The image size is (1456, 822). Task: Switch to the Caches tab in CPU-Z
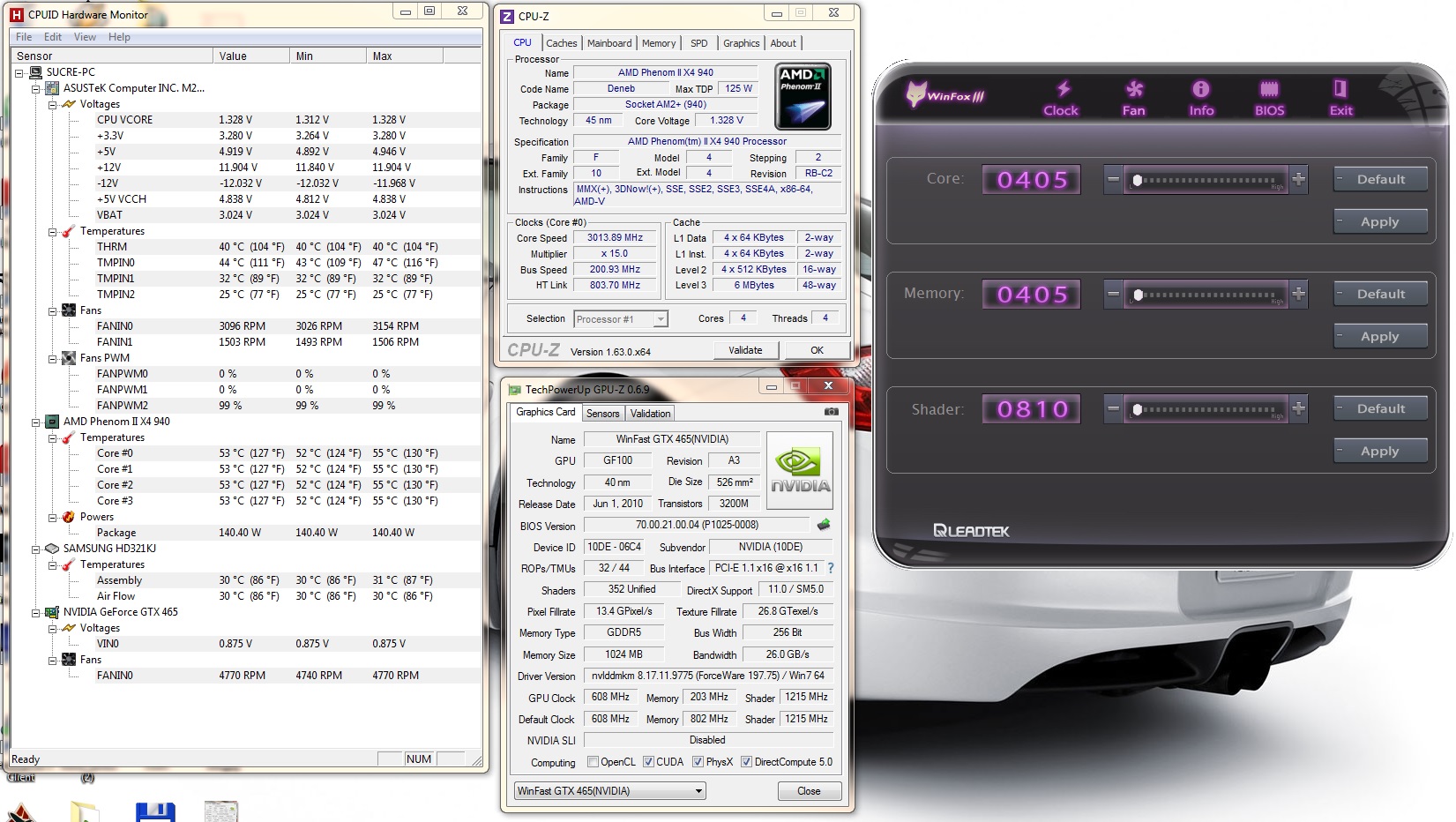click(562, 43)
